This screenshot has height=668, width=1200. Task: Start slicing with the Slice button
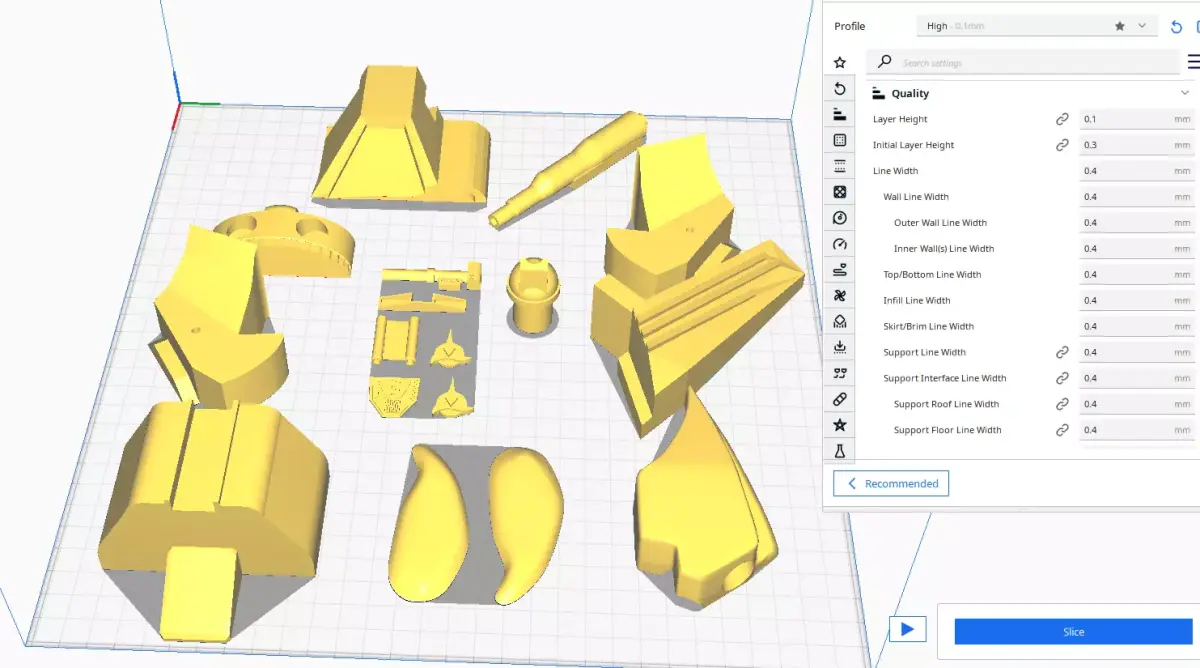pos(1074,632)
